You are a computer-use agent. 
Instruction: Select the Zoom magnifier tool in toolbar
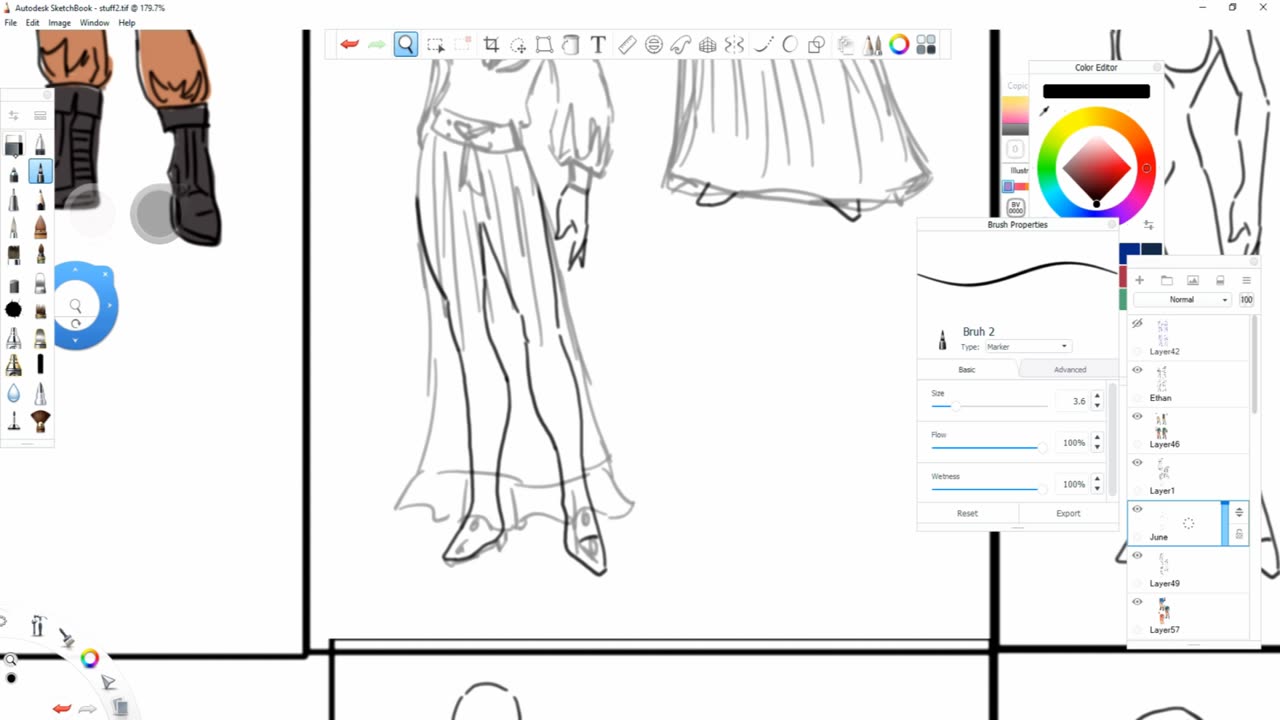click(x=405, y=44)
